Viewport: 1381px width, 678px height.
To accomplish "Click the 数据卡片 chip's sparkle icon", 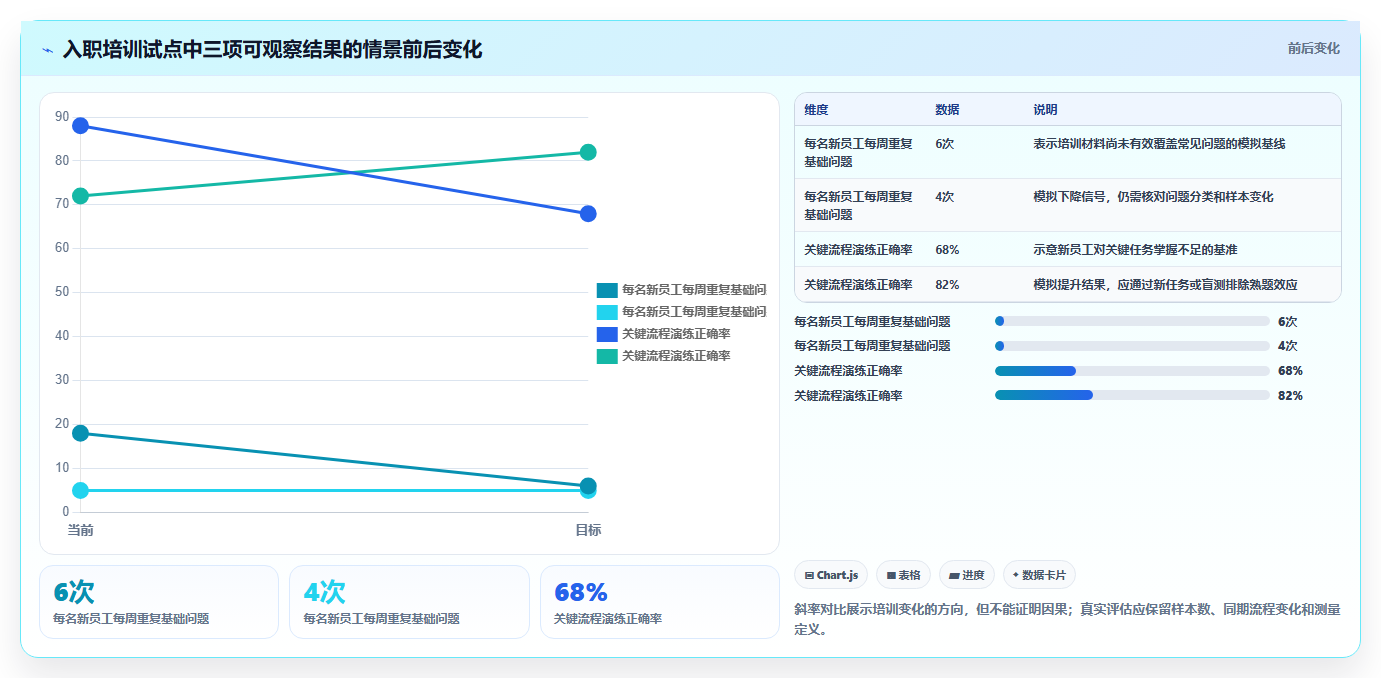I will click(x=1016, y=575).
